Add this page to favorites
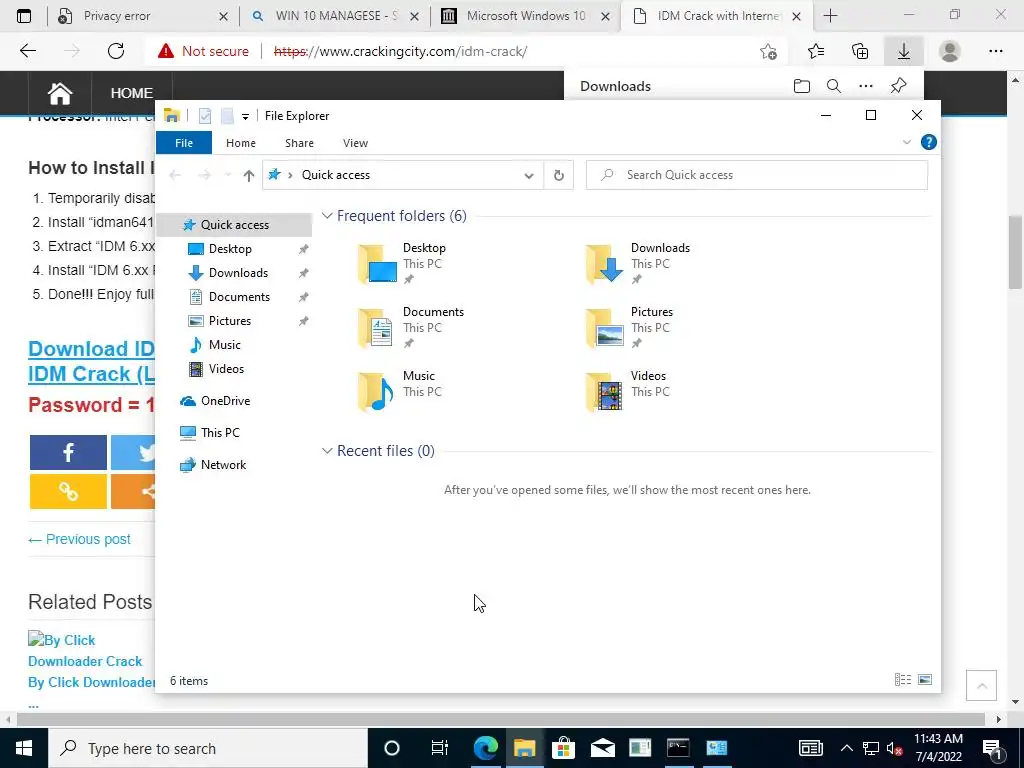Image resolution: width=1024 pixels, height=768 pixels. [769, 52]
